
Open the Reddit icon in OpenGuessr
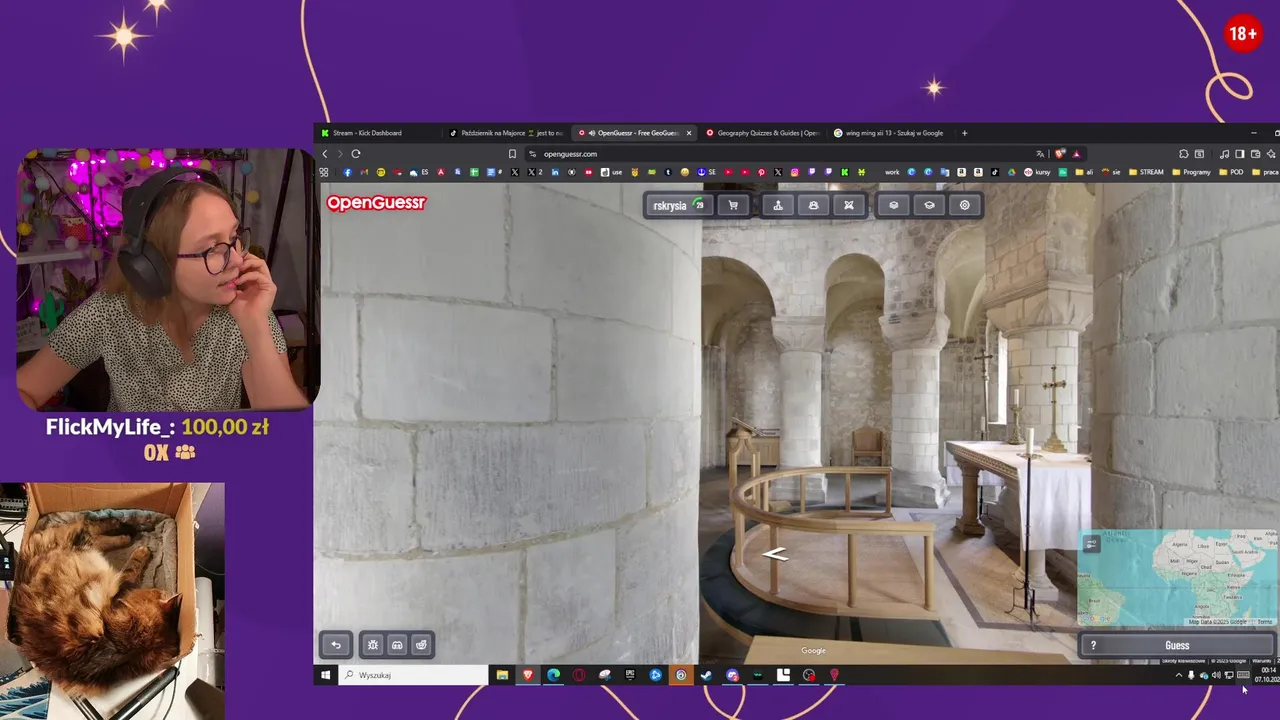[x=421, y=645]
